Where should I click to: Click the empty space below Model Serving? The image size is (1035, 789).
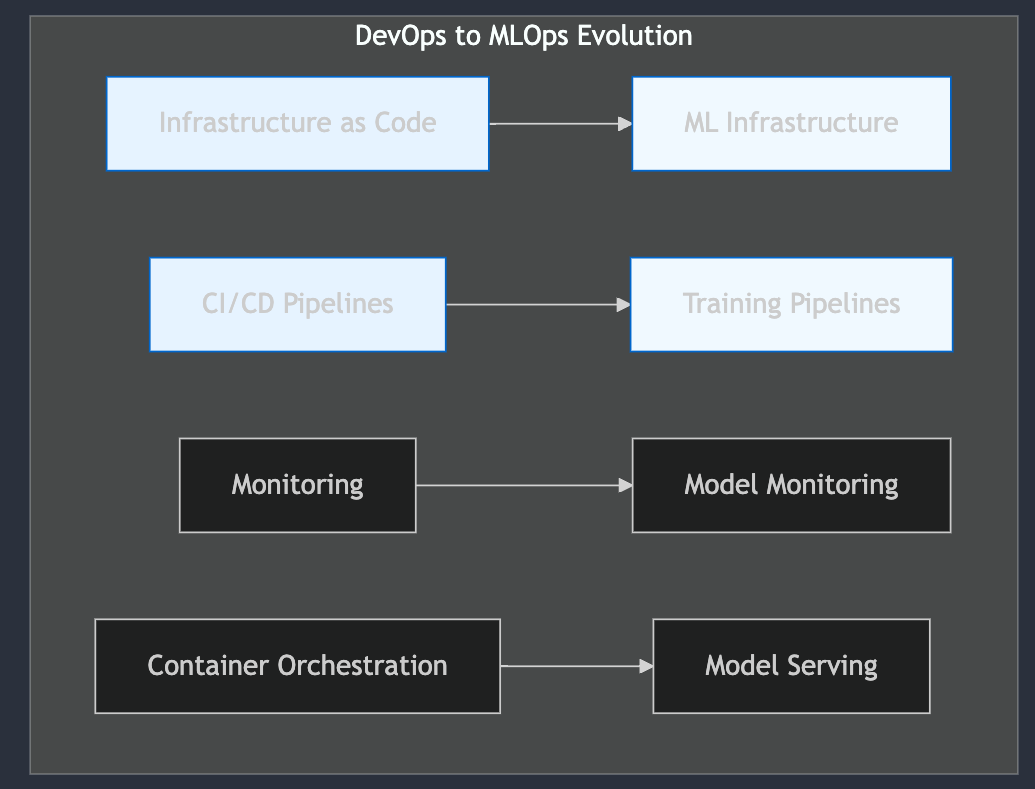[790, 740]
